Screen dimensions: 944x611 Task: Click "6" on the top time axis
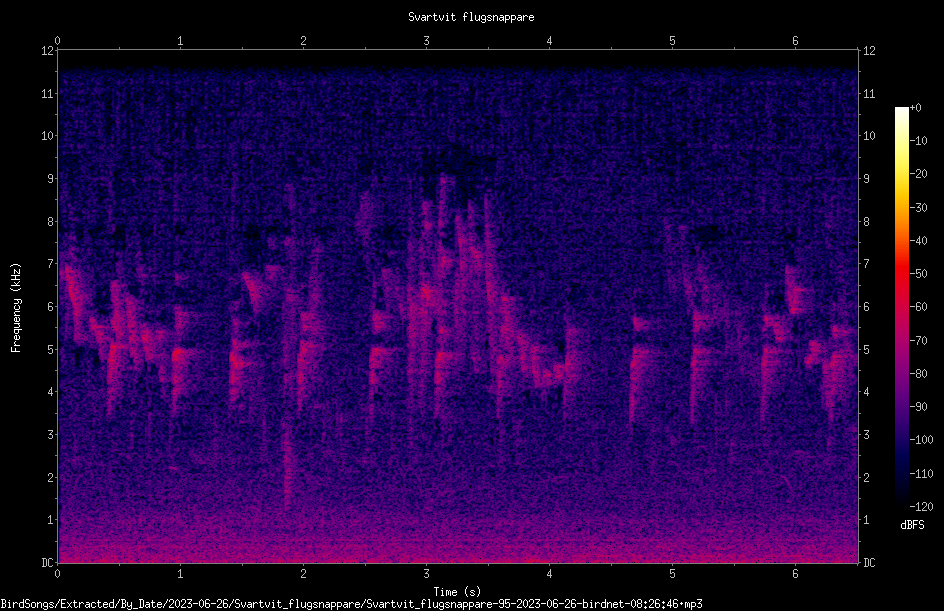click(x=795, y=40)
